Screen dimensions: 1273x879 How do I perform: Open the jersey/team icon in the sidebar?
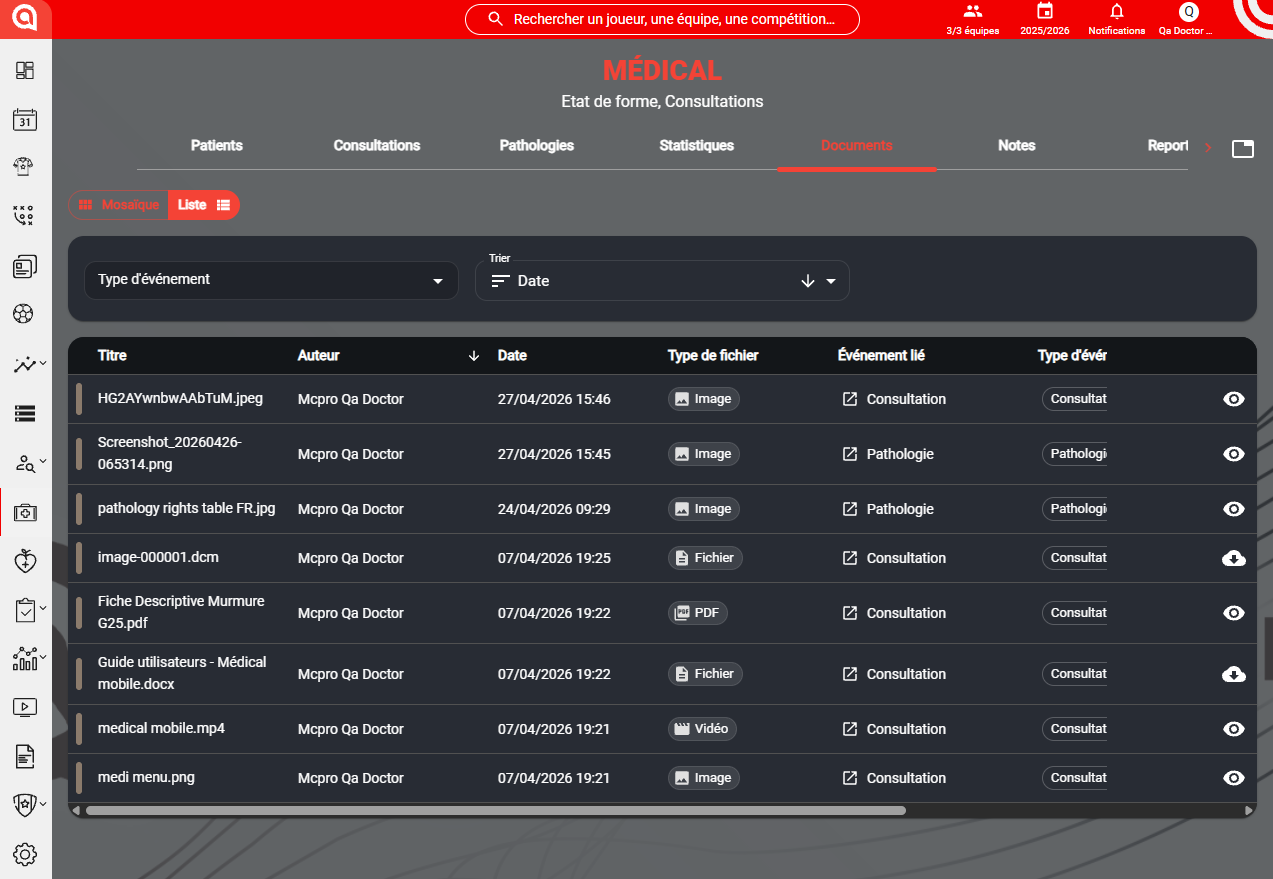[25, 166]
